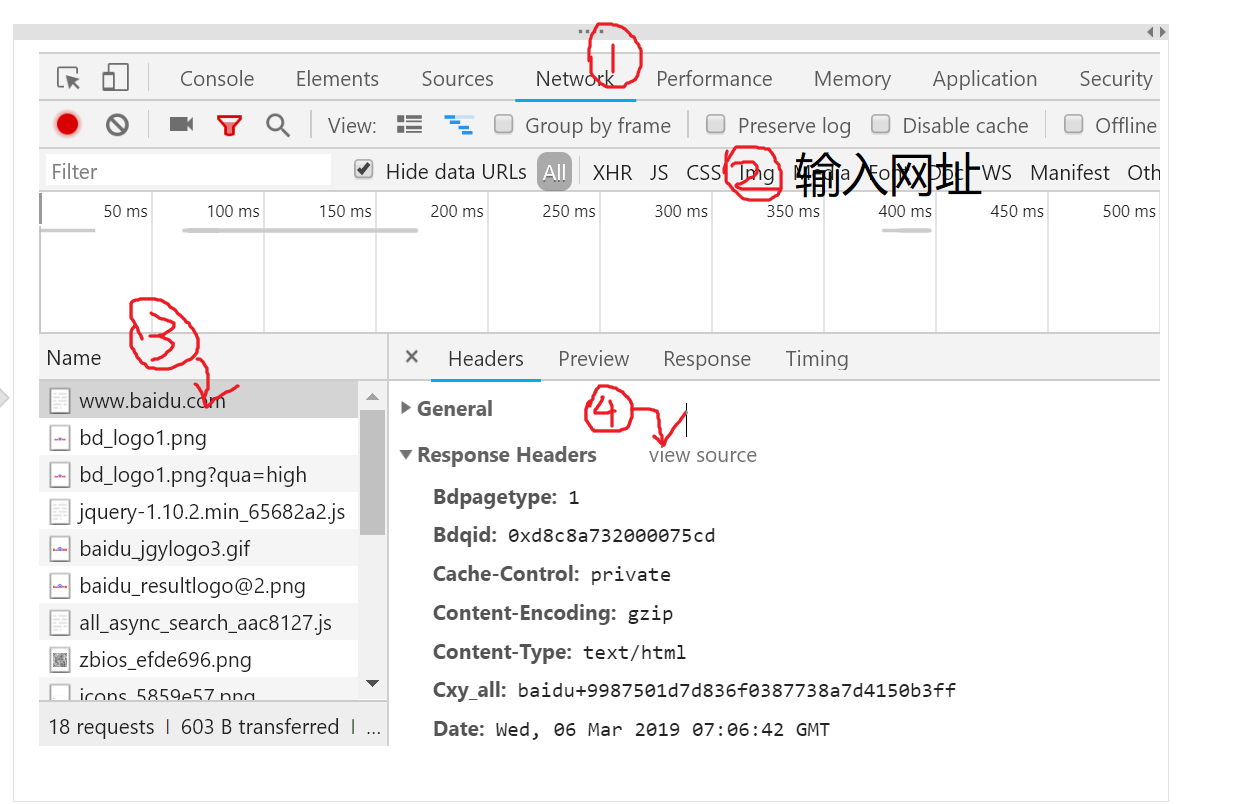Filter requests by JS
Viewport: 1246px width, 804px height.
(x=659, y=172)
